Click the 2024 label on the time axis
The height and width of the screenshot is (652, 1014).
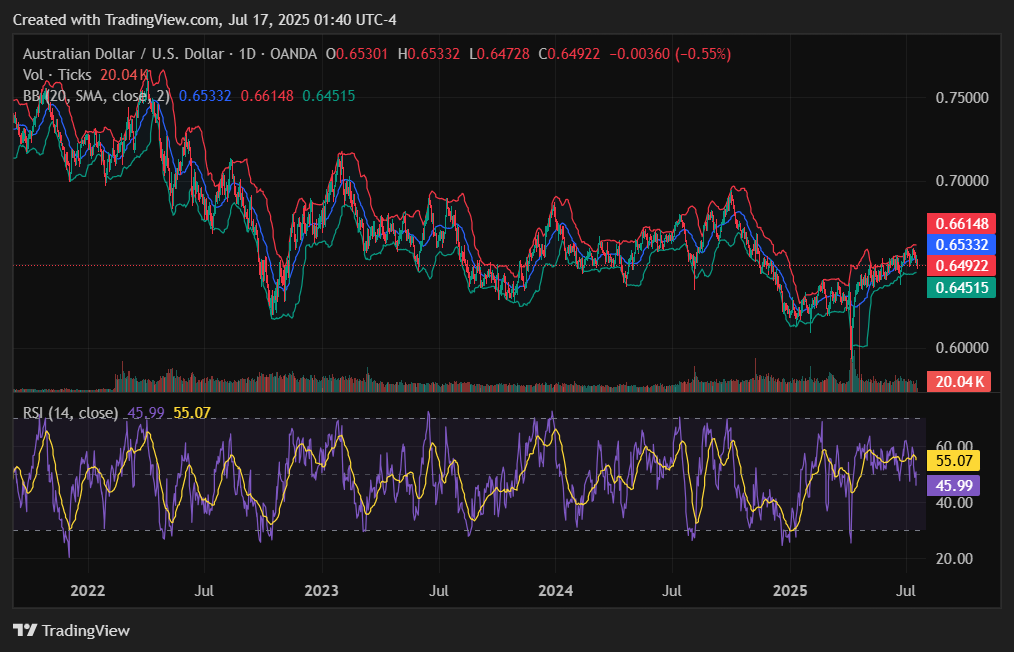[x=556, y=591]
